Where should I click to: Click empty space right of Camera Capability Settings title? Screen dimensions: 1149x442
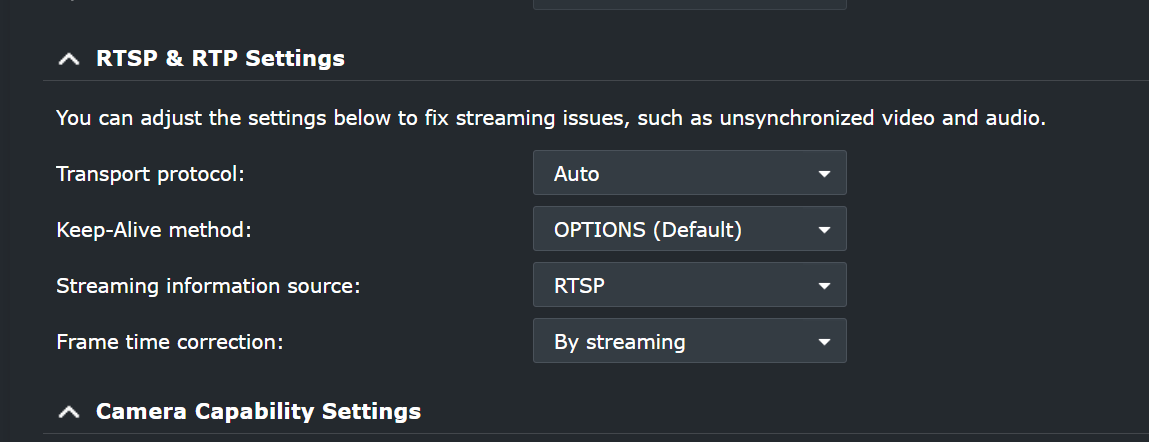780,412
